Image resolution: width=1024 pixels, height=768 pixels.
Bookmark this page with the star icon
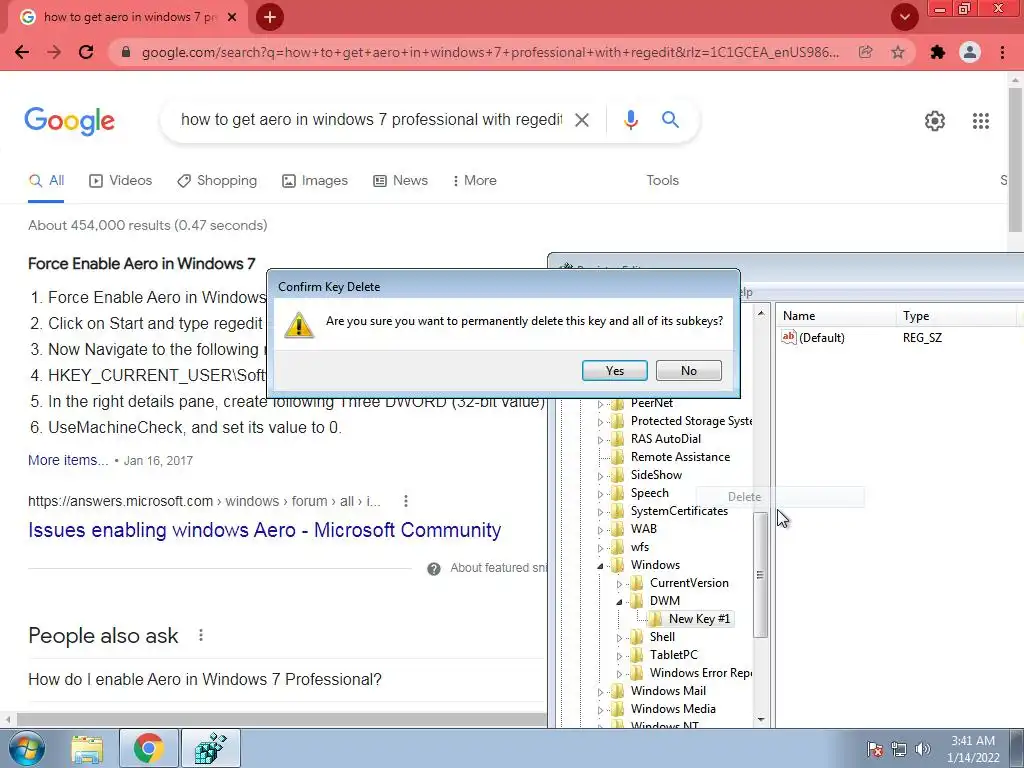[898, 52]
